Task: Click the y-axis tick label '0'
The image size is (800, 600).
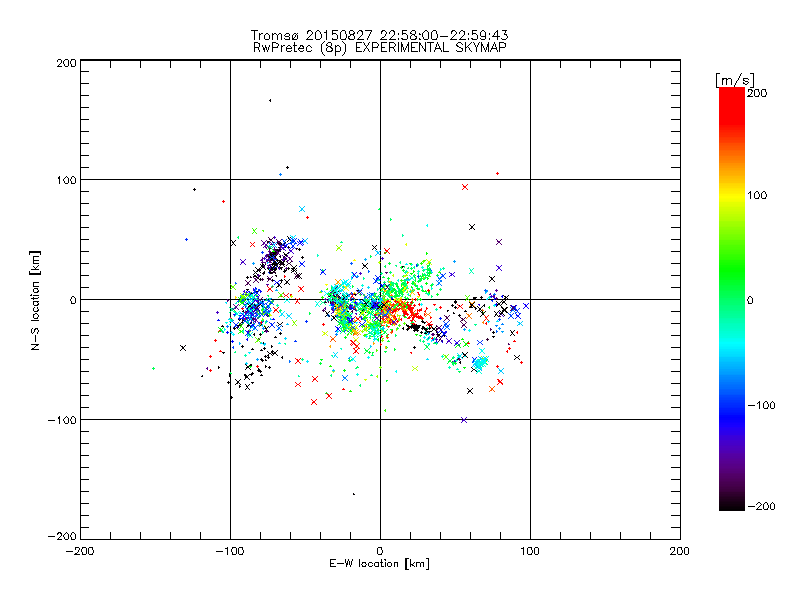Action: pos(73,300)
